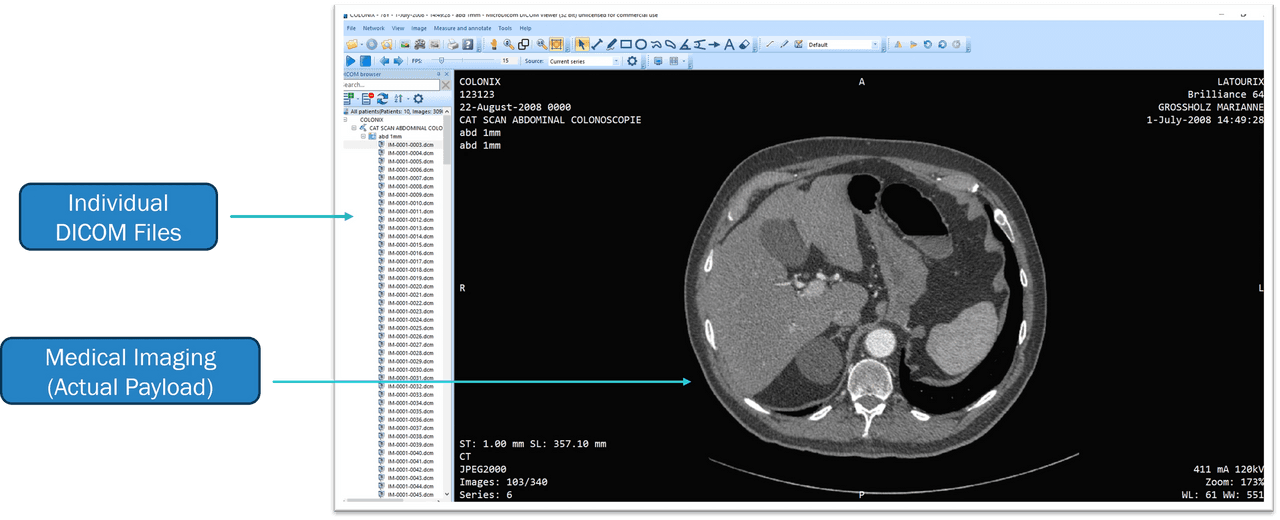Image resolution: width=1280 pixels, height=520 pixels.
Task: Open the Help menu
Action: click(525, 28)
